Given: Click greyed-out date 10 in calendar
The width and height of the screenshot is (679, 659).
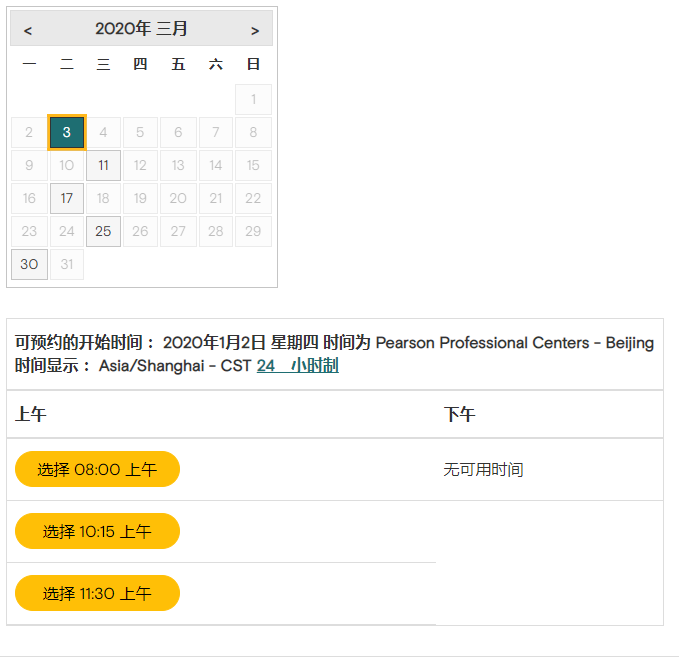Looking at the screenshot, I should 66,165.
